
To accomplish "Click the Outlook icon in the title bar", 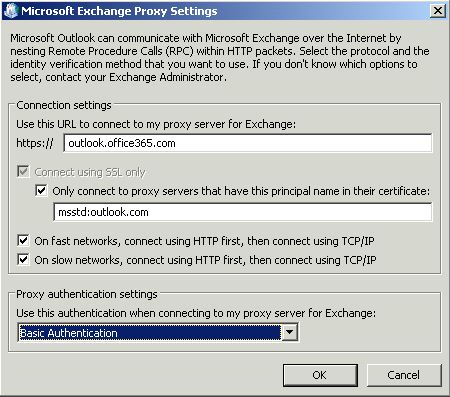I will tap(10, 11).
